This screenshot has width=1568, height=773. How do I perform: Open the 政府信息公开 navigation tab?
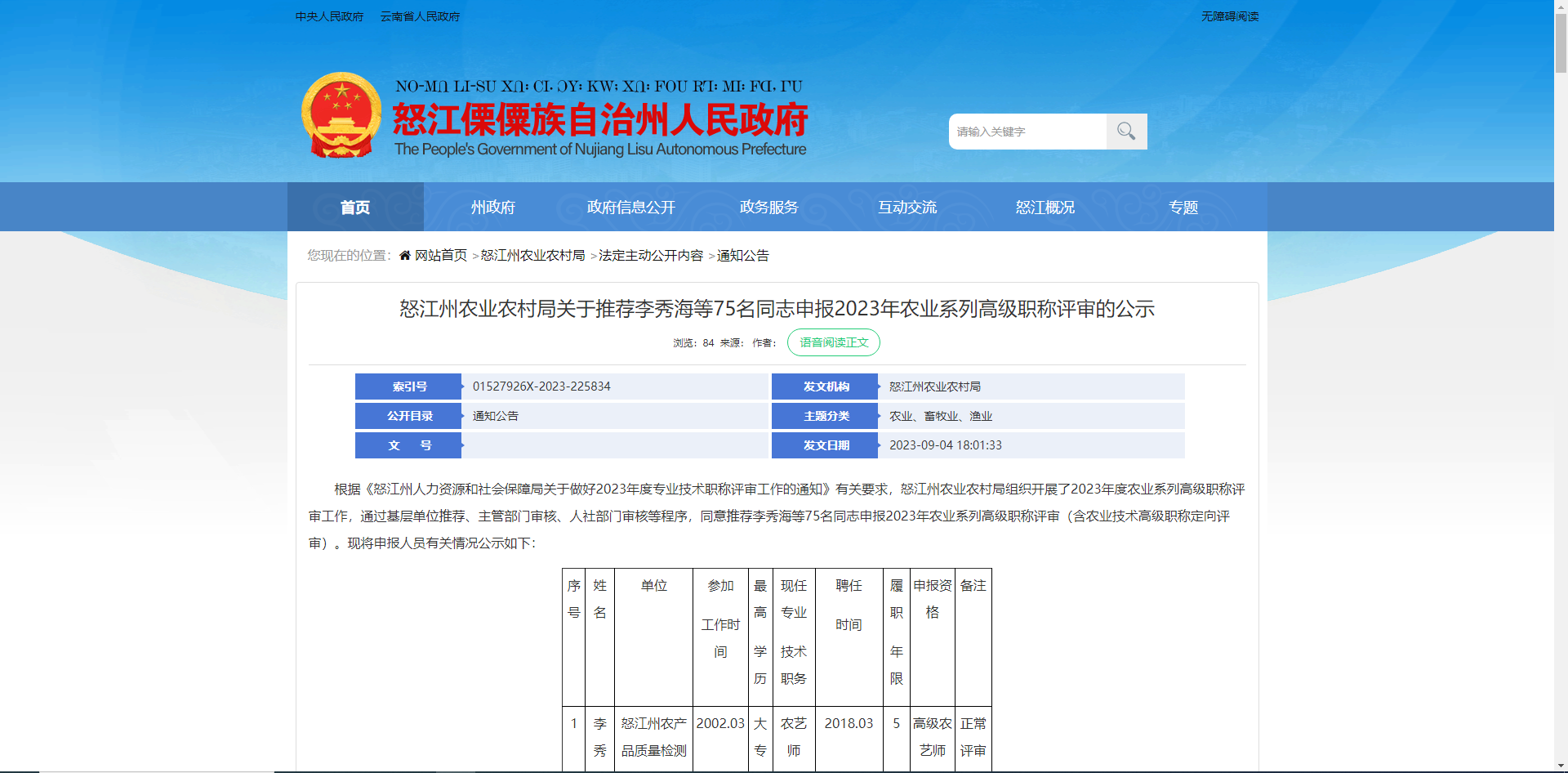[631, 208]
